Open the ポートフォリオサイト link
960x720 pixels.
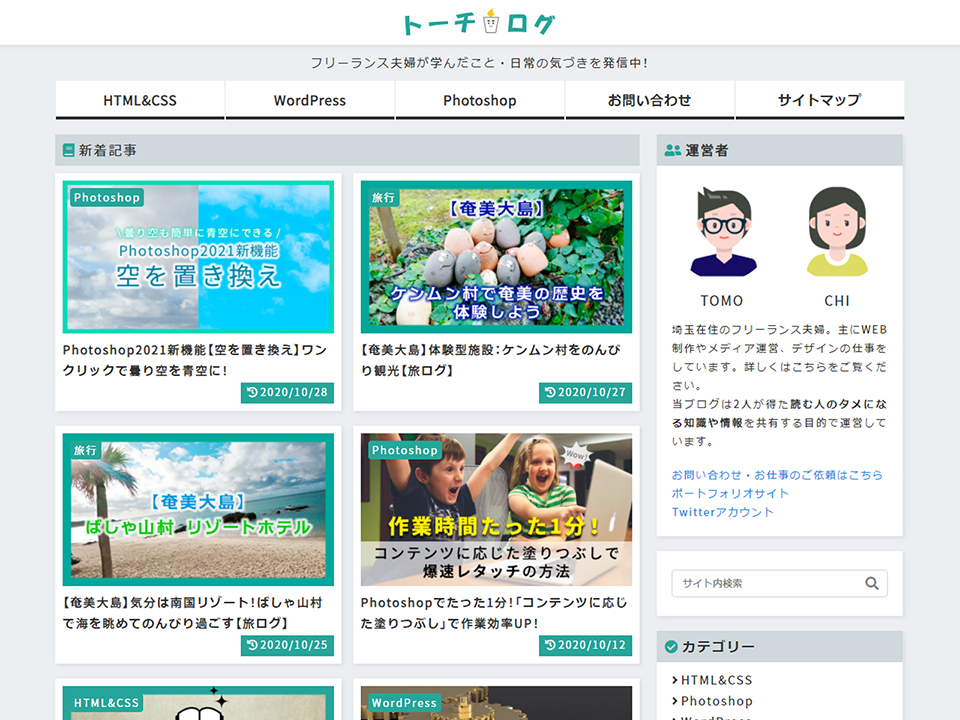[x=730, y=493]
